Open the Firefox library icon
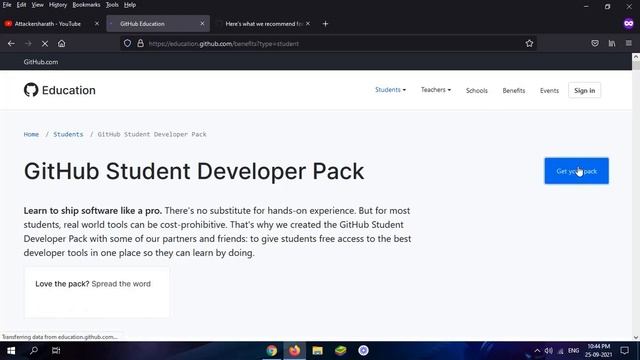This screenshot has width=640, height=360. click(612, 43)
